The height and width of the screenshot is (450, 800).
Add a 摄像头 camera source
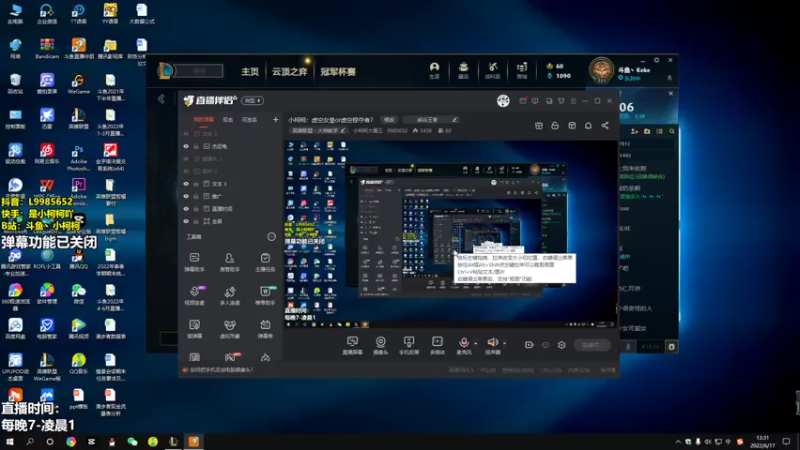[381, 345]
